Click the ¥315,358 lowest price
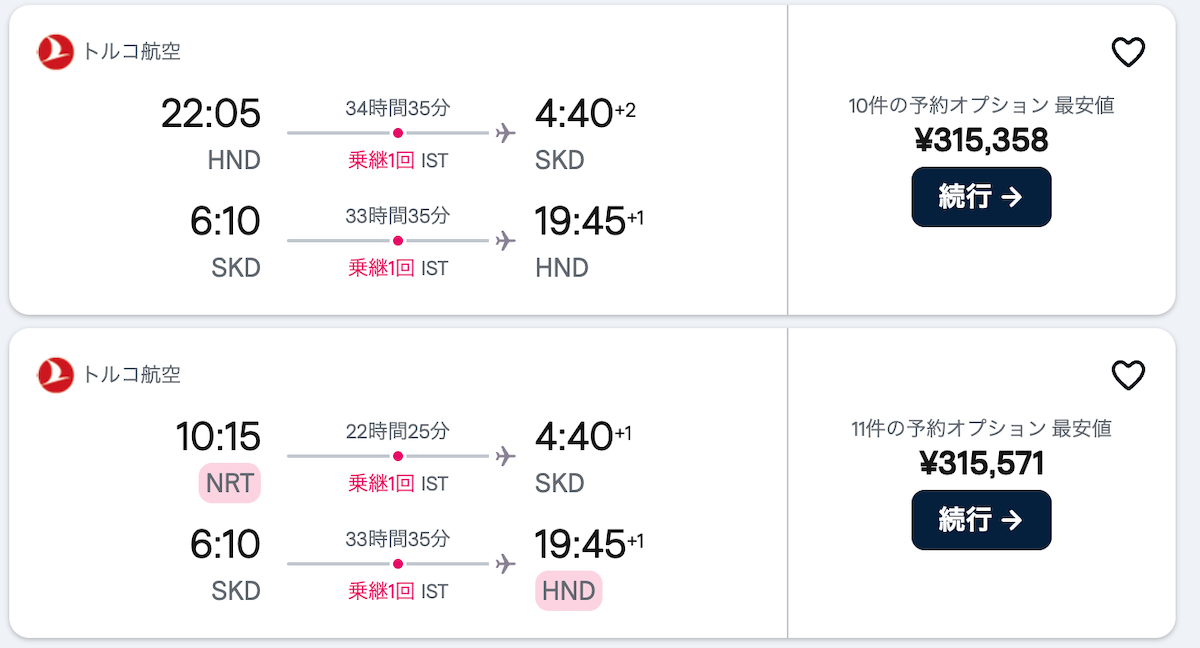The image size is (1200, 648). [981, 140]
